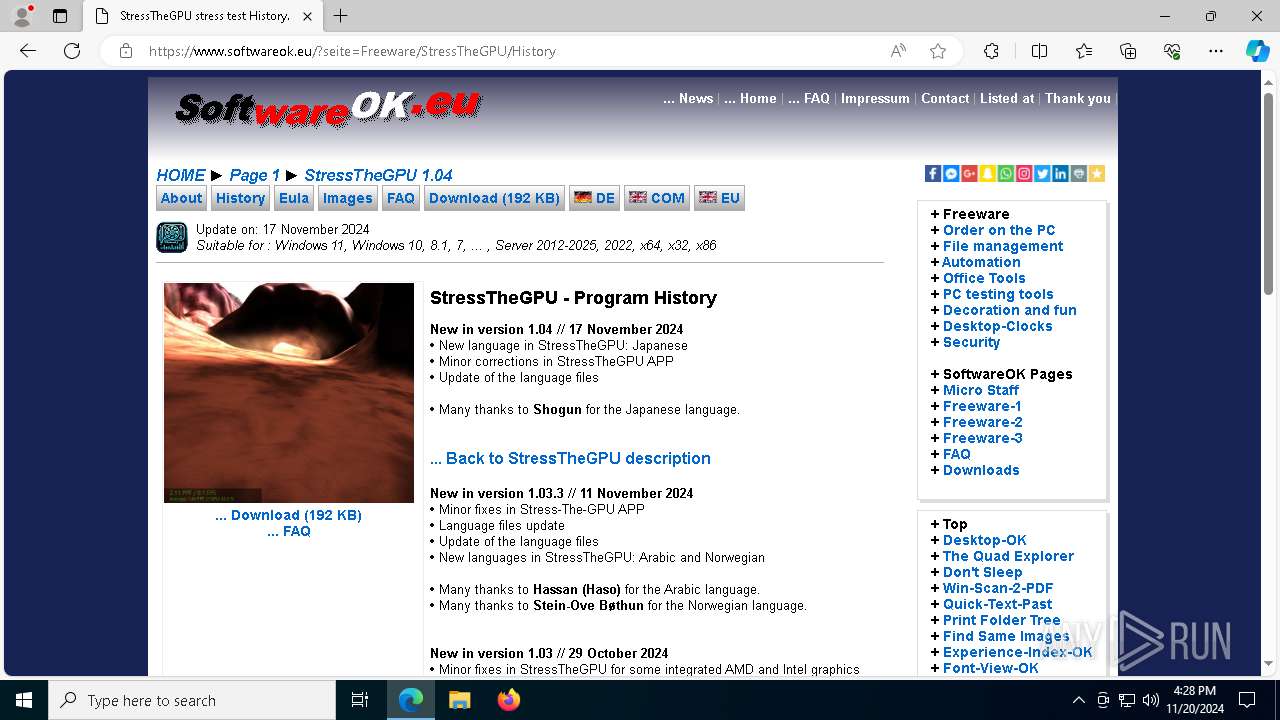Image resolution: width=1280 pixels, height=720 pixels.
Task: Share on Twitter icon
Action: (1042, 174)
